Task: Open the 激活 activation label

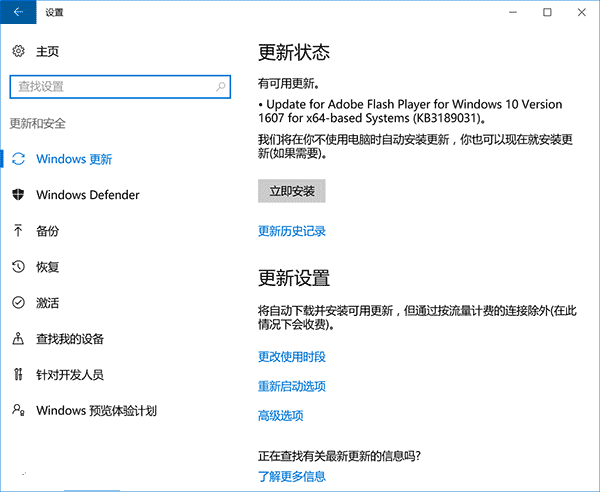Action: point(47,303)
